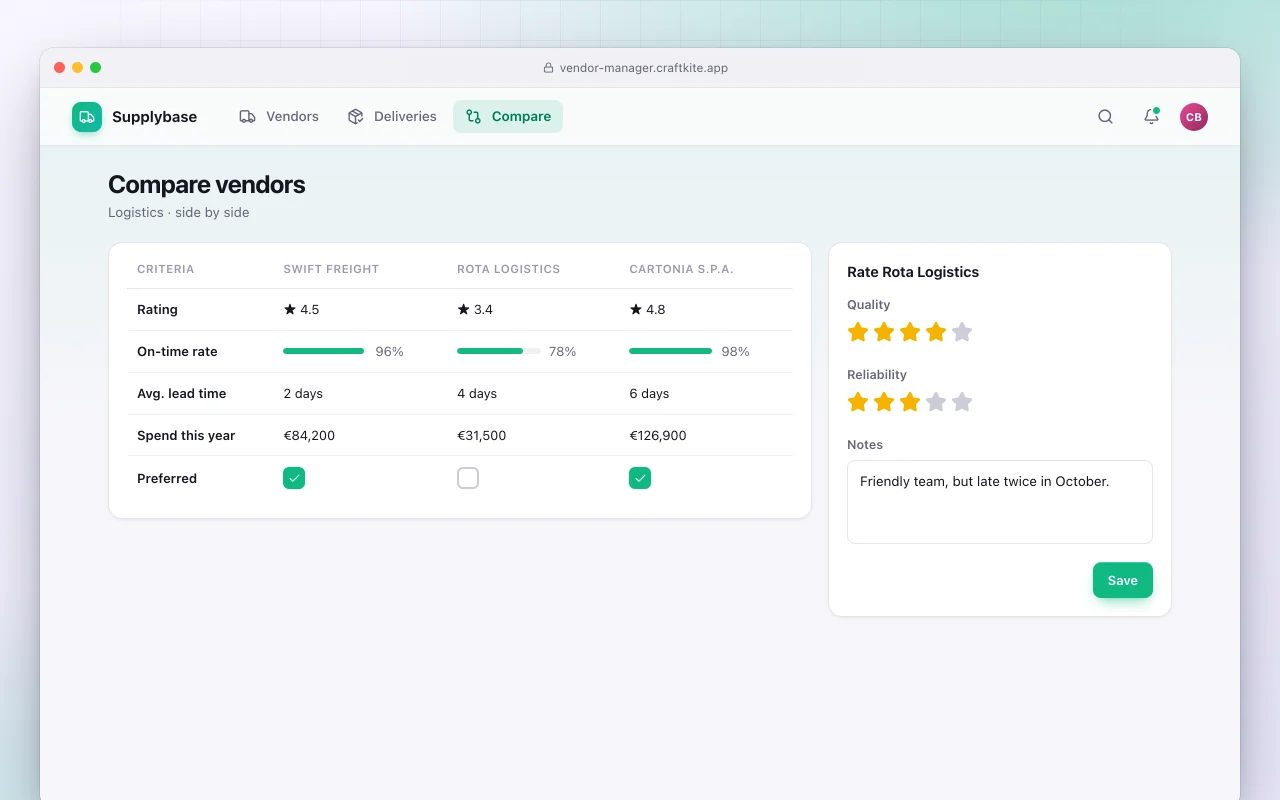
Task: Click the €126,900 spend value
Action: point(658,436)
